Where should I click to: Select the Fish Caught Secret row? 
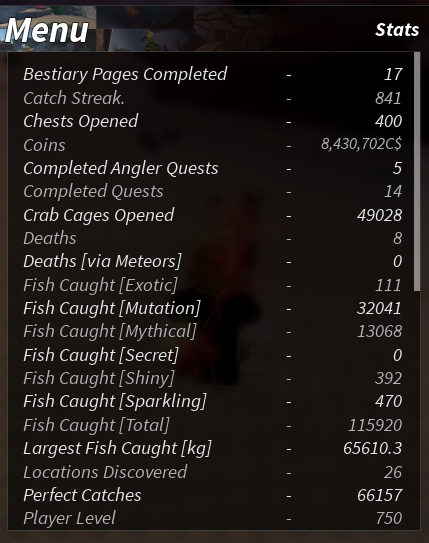213,355
